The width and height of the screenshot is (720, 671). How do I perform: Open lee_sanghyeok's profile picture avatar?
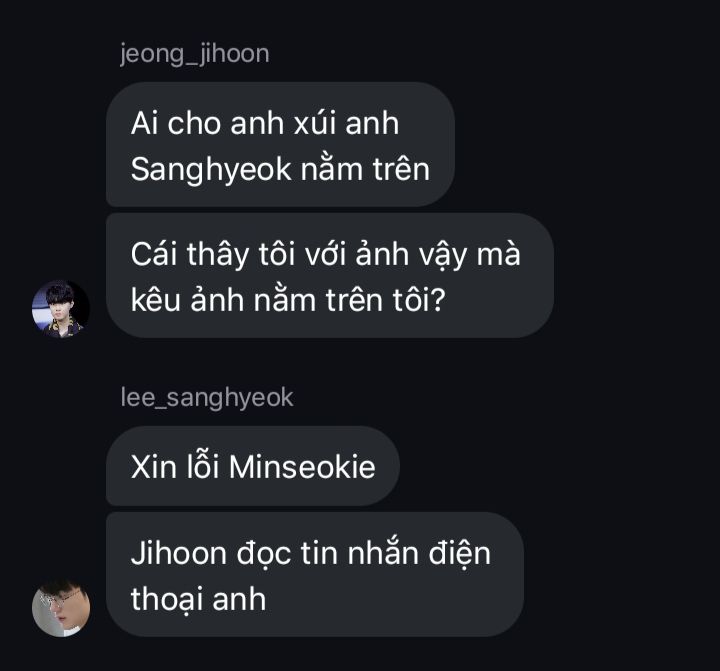point(61,608)
